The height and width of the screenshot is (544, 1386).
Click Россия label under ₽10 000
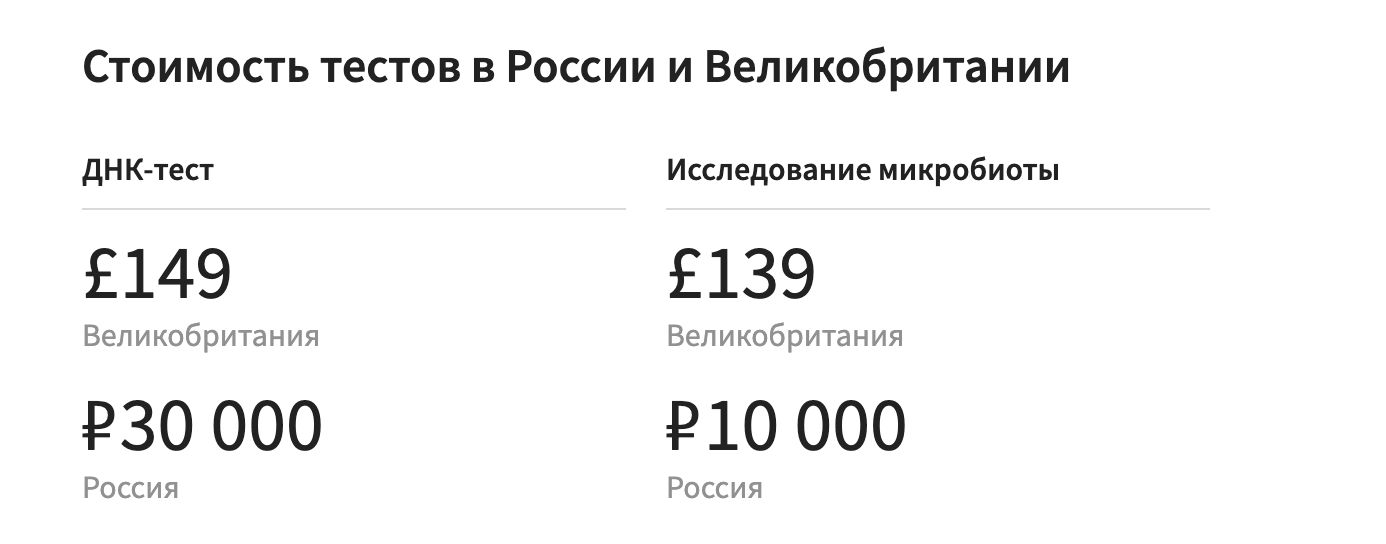click(x=715, y=489)
